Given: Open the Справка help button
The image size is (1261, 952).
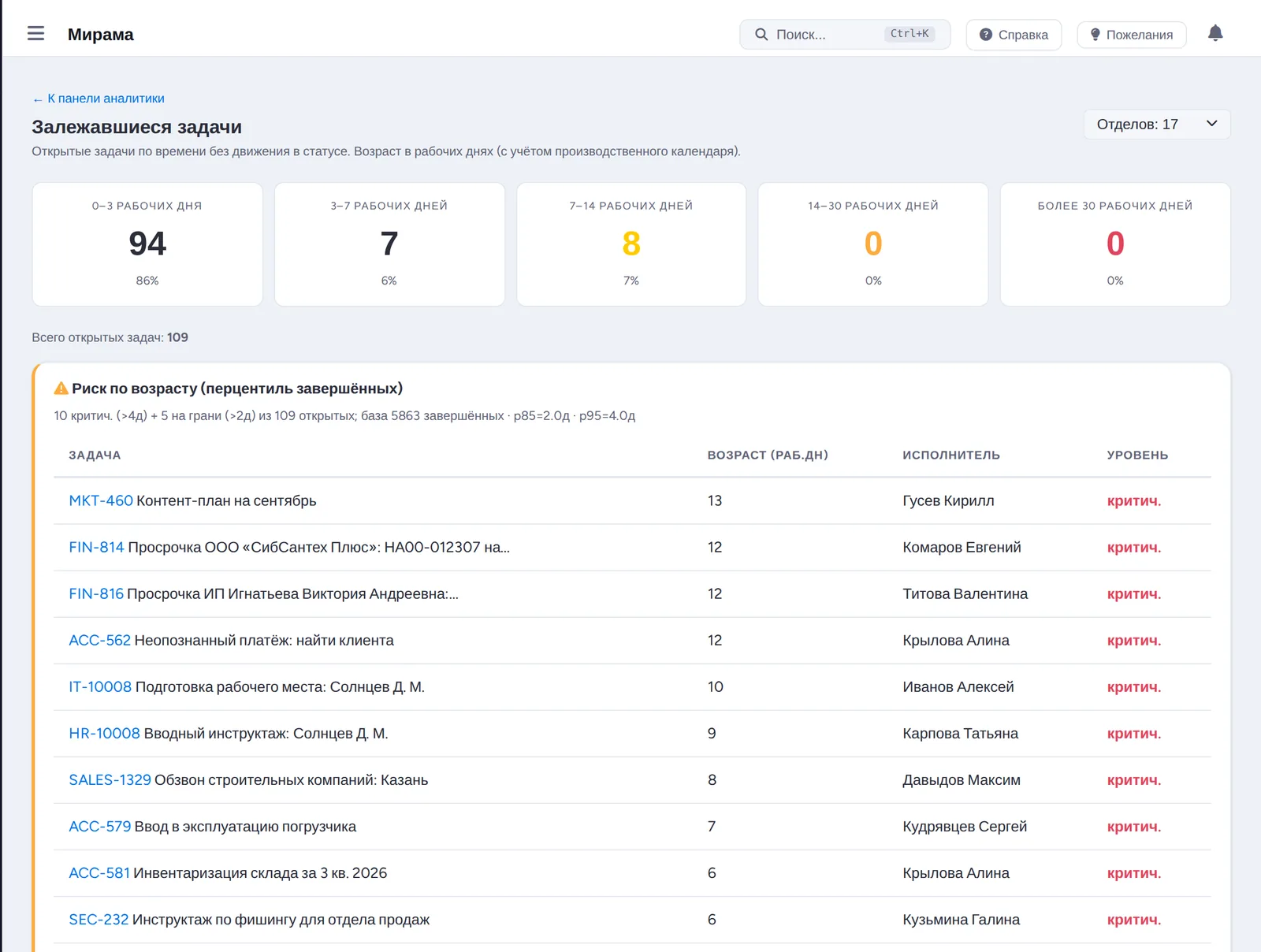Looking at the screenshot, I should point(1014,35).
